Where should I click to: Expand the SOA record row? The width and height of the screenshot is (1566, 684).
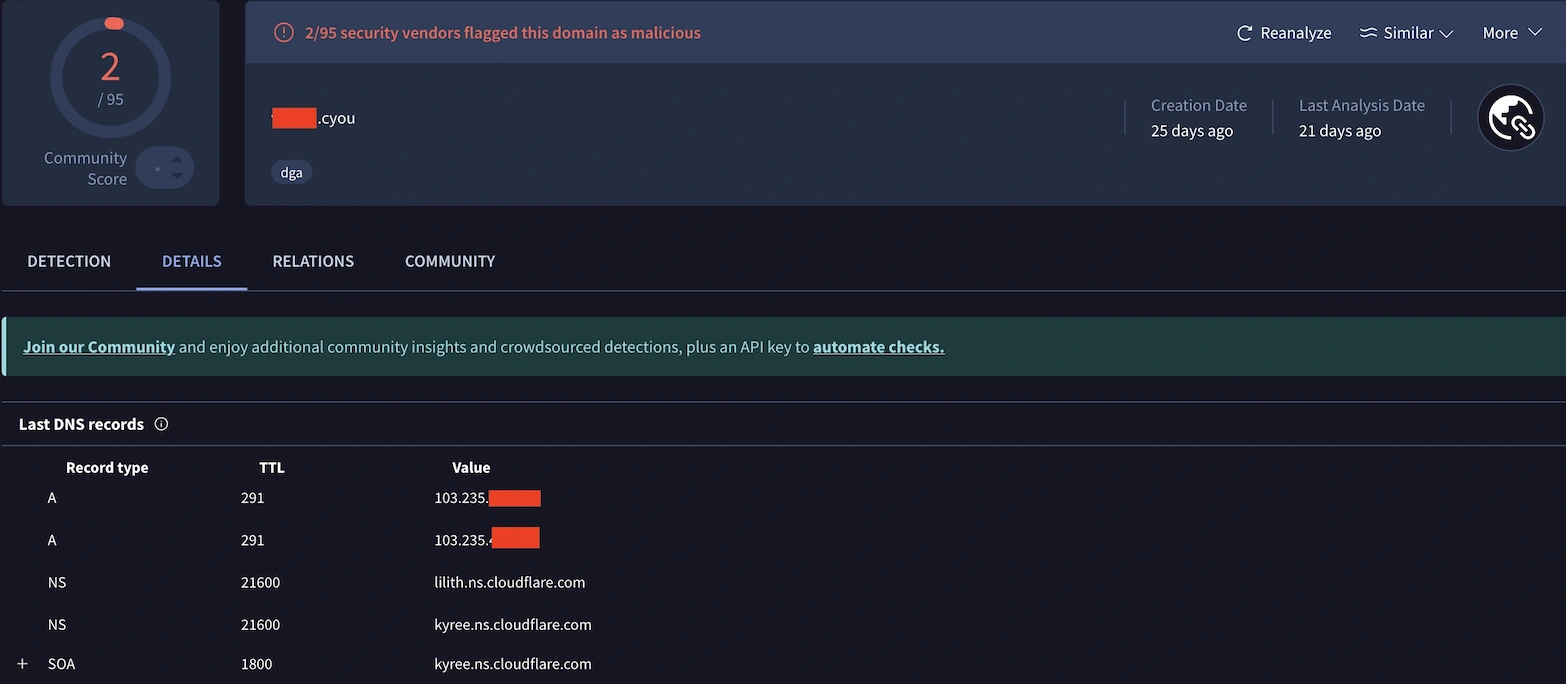(22, 664)
